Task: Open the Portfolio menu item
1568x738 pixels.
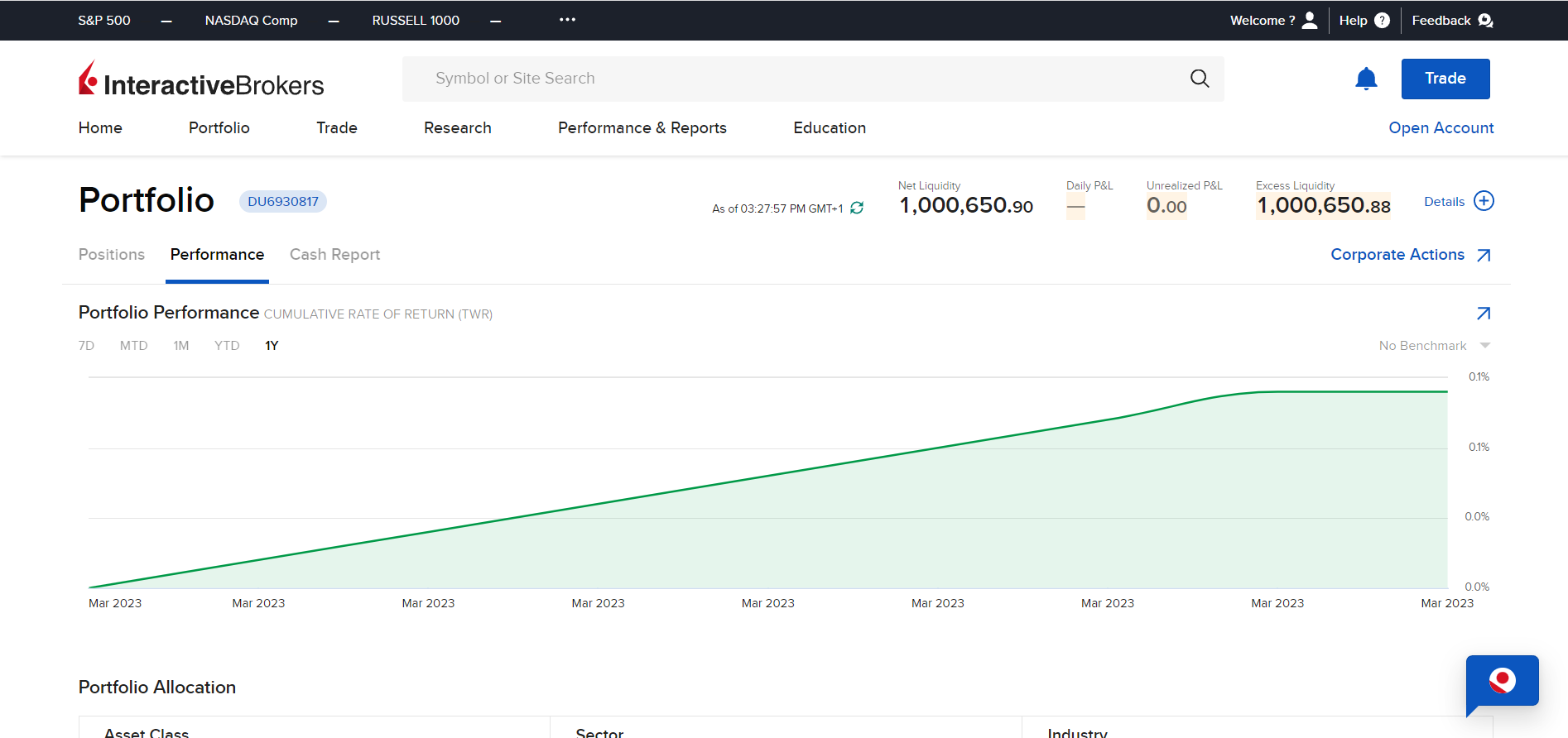Action: (x=219, y=127)
